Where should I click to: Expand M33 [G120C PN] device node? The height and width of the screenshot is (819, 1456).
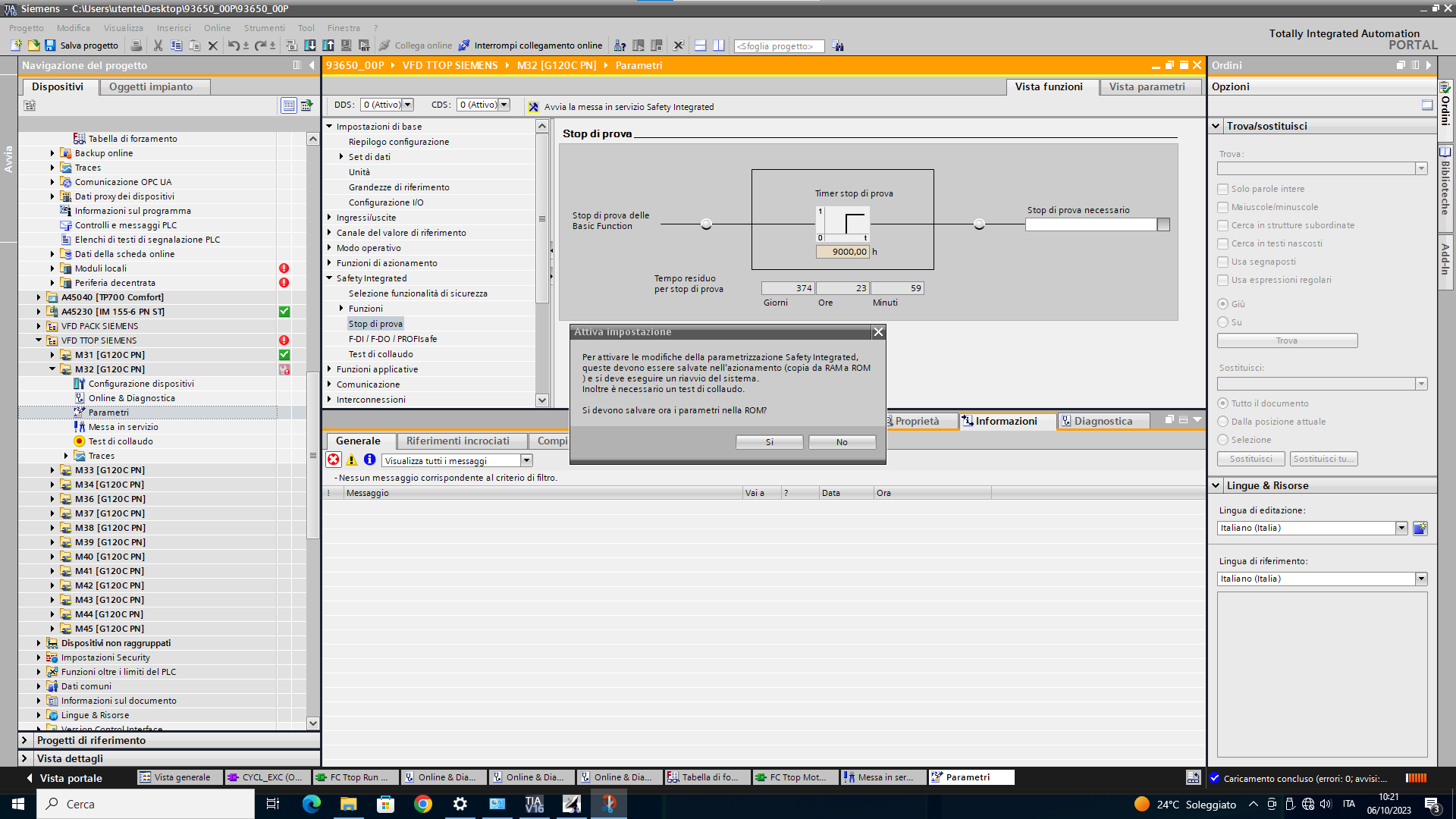(x=52, y=470)
